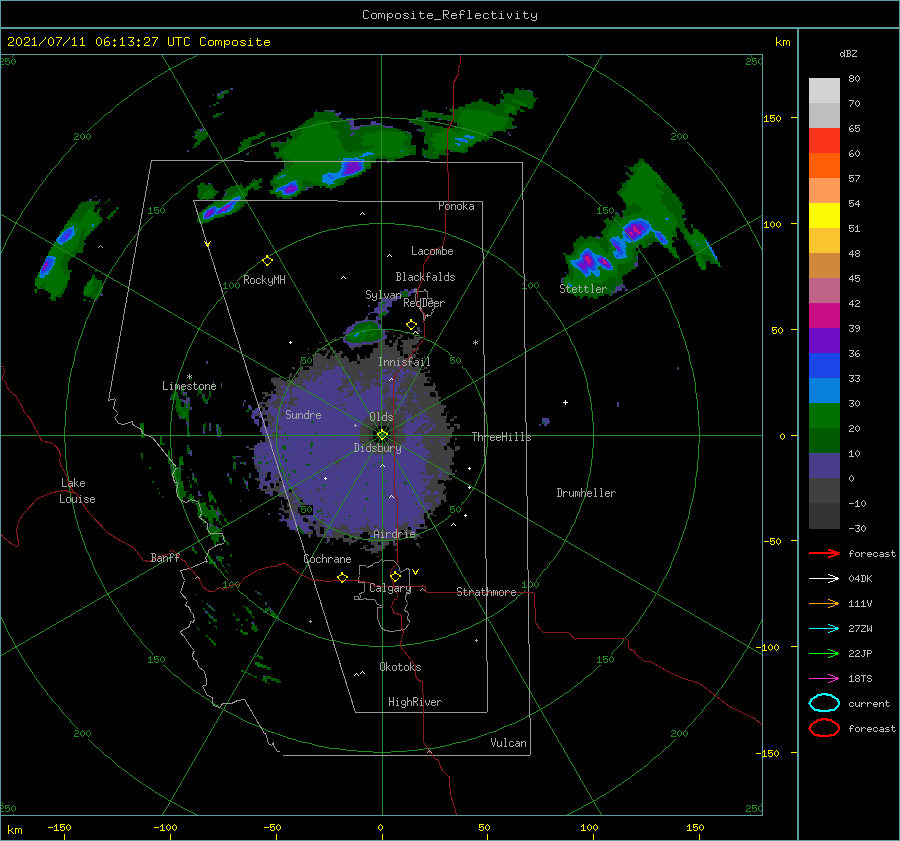Click the 65 dBZ red color swatch
This screenshot has width=900, height=841.
pos(824,140)
